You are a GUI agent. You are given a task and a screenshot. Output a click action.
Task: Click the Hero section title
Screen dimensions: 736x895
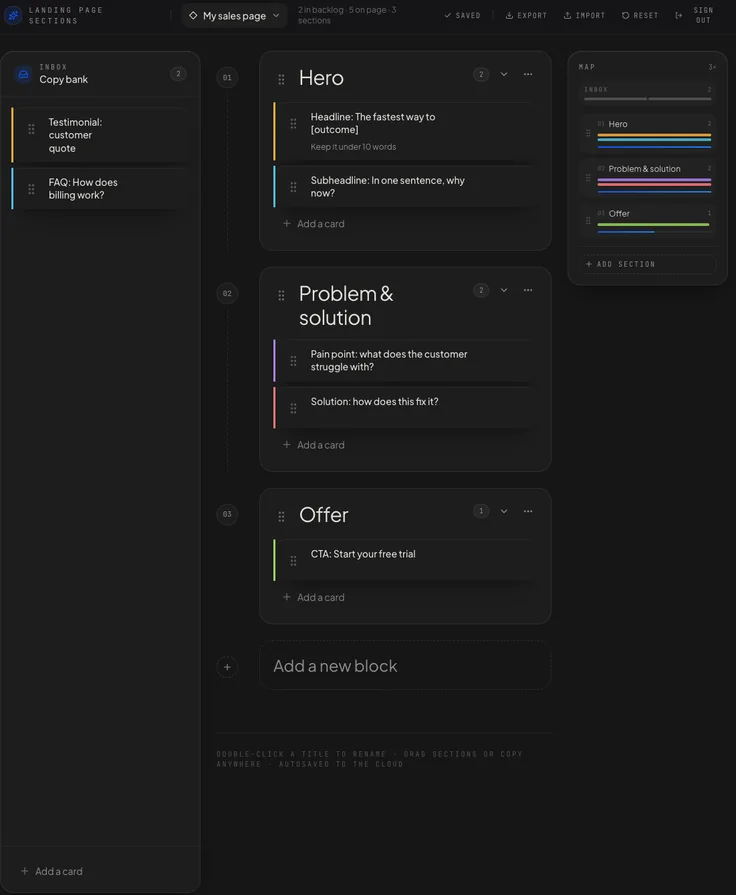(321, 78)
